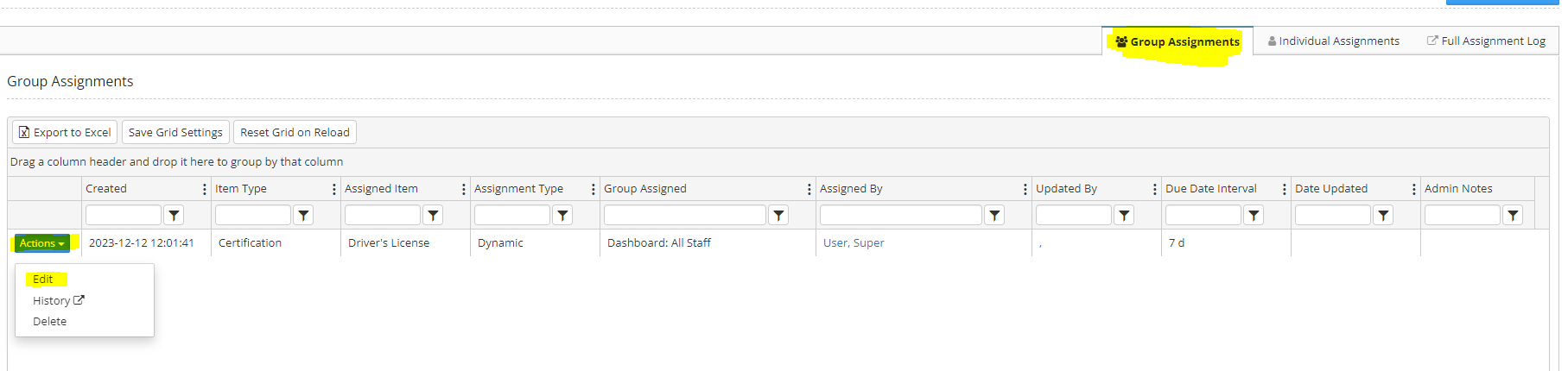
Task: Open the Assigned Item column menu dots
Action: [464, 189]
